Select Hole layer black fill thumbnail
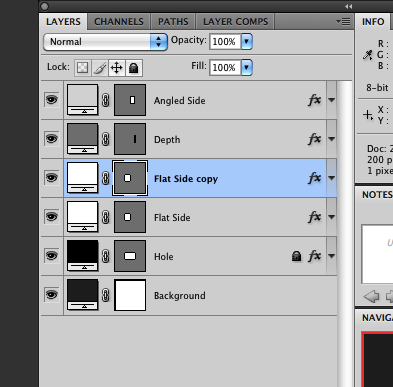Screen dimensions: 393x387 point(83,256)
